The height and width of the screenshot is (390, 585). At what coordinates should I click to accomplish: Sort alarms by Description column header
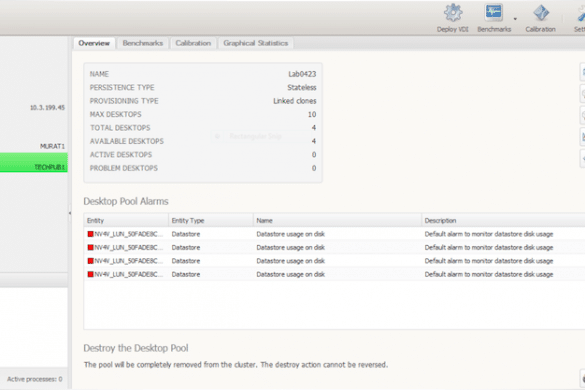(x=503, y=221)
